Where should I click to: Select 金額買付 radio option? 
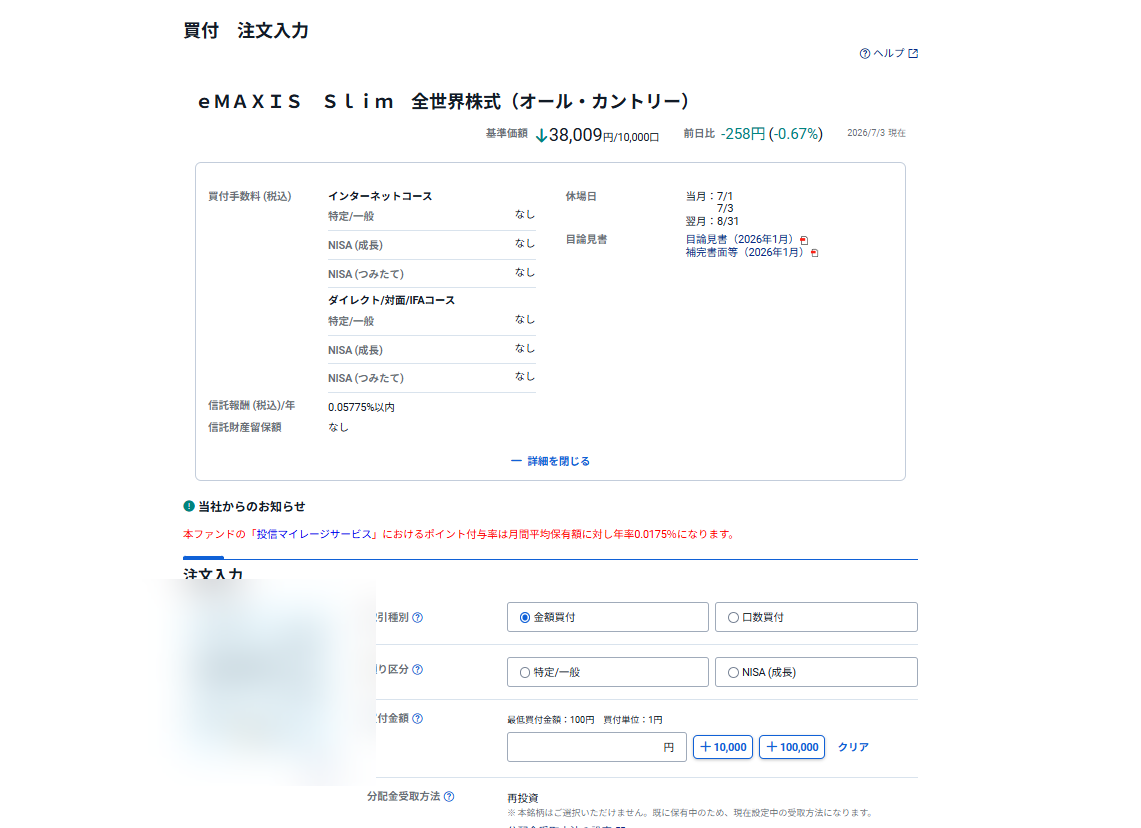pyautogui.click(x=608, y=617)
